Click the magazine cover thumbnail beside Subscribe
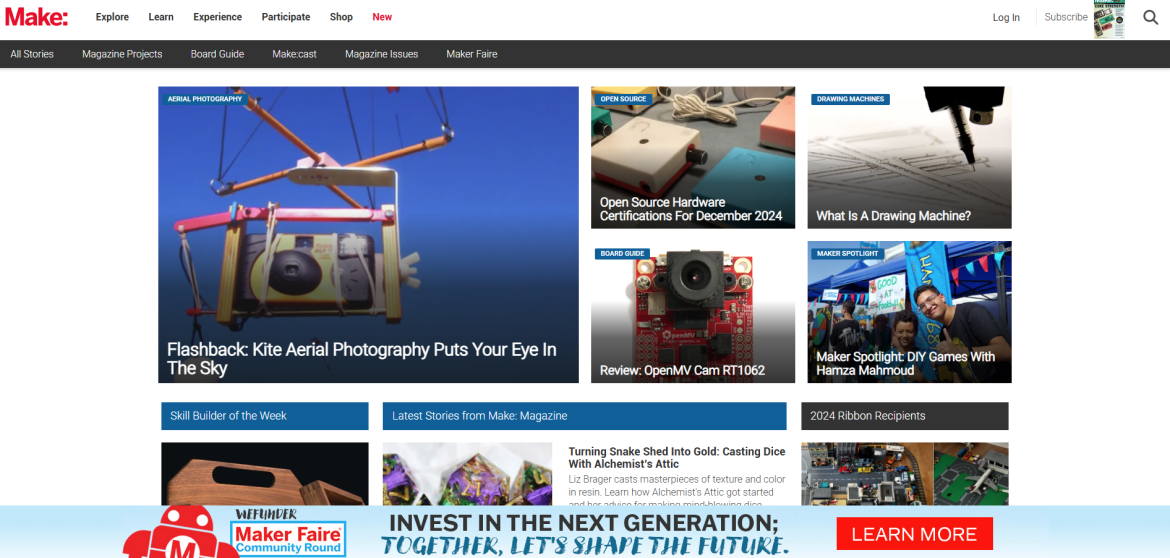This screenshot has height=558, width=1170. [x=1109, y=19]
